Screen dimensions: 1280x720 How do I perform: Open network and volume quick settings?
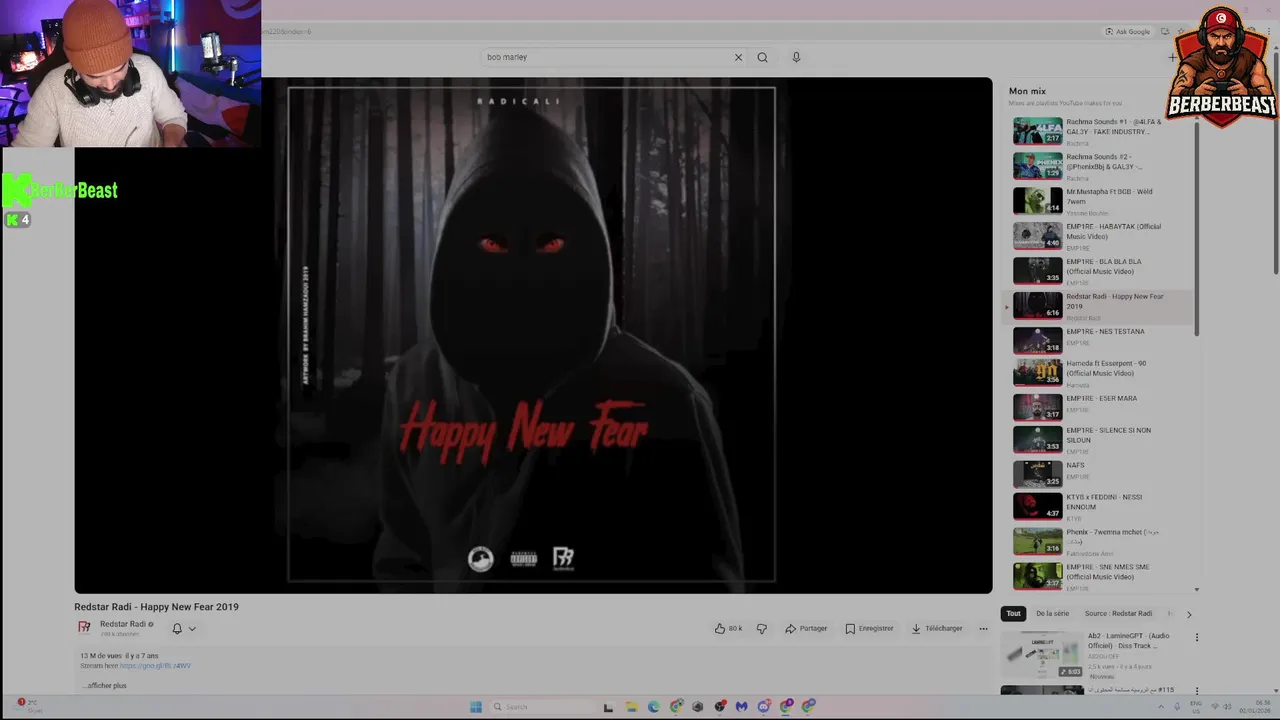pyautogui.click(x=1221, y=707)
